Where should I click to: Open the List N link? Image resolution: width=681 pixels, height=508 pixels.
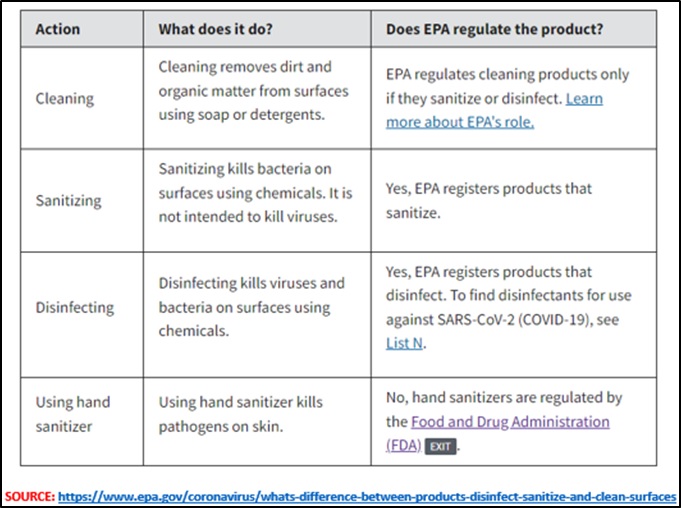(404, 343)
